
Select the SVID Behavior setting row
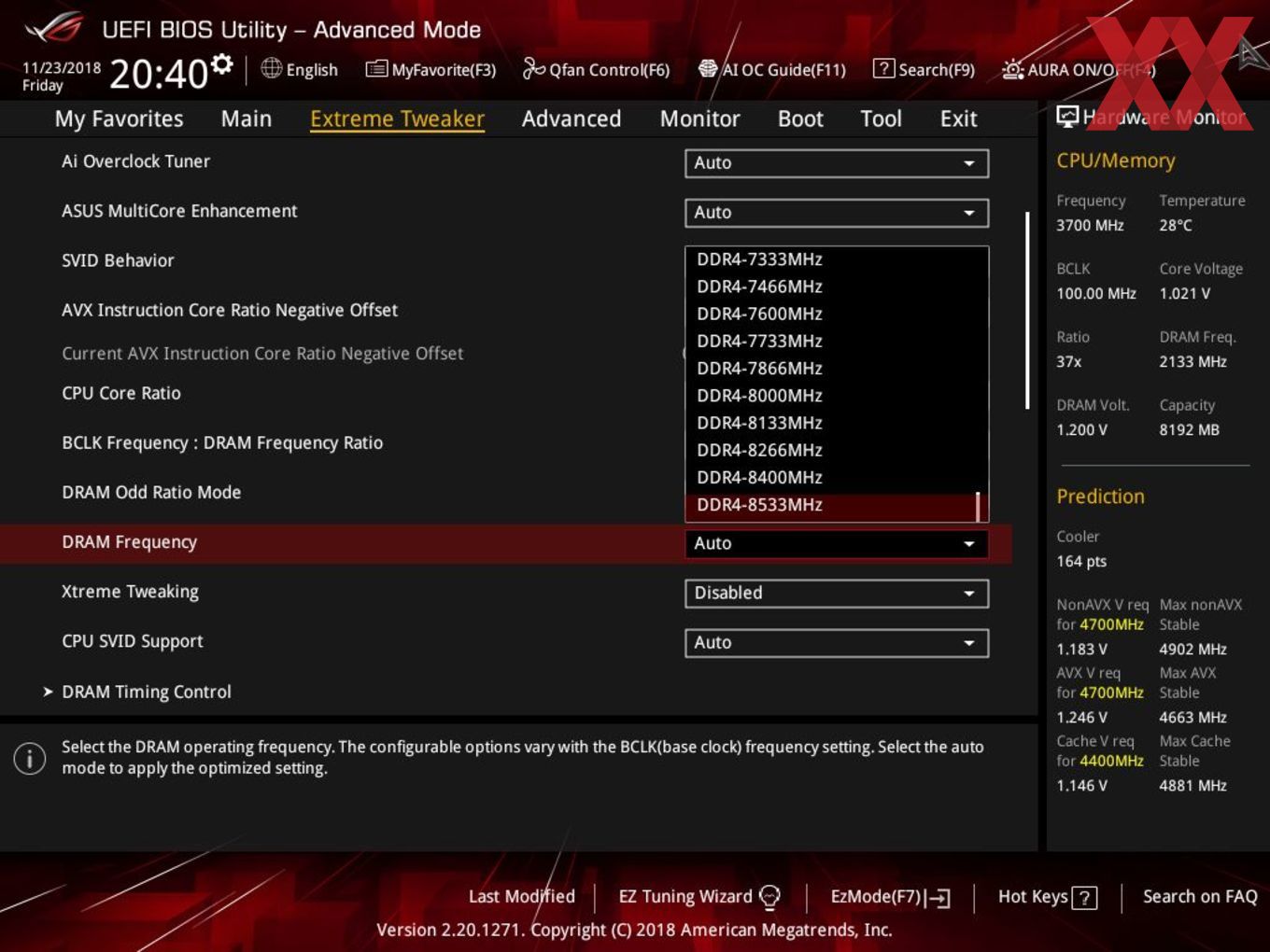click(118, 260)
